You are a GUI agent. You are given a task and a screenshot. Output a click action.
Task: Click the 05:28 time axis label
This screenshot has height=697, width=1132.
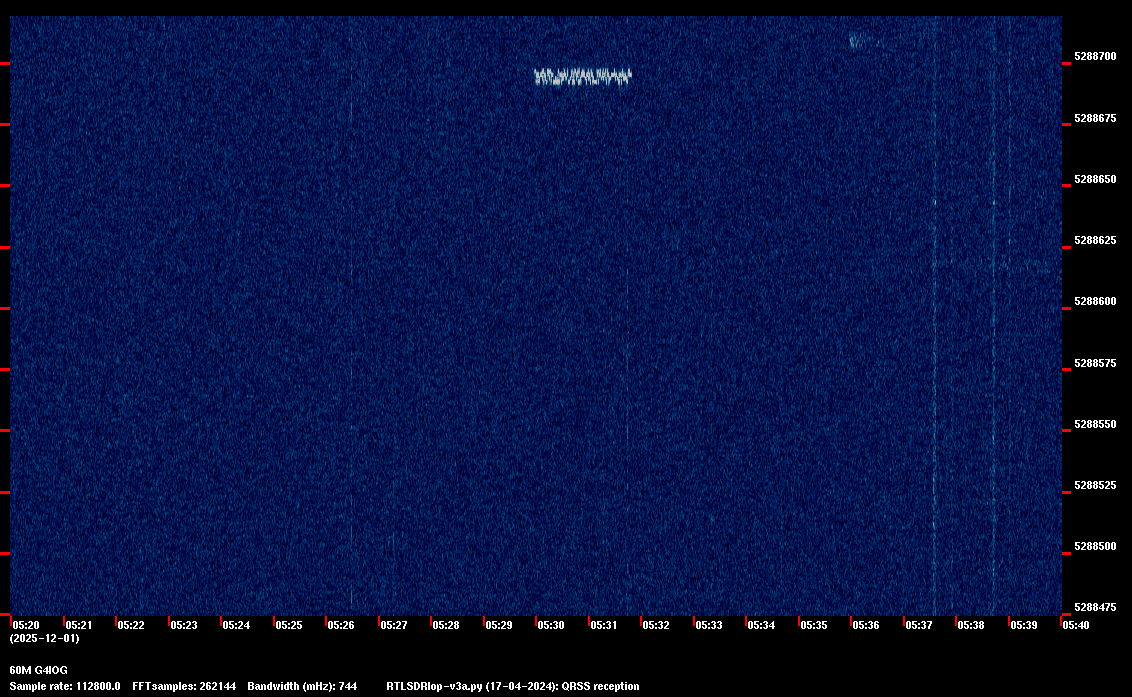(445, 625)
